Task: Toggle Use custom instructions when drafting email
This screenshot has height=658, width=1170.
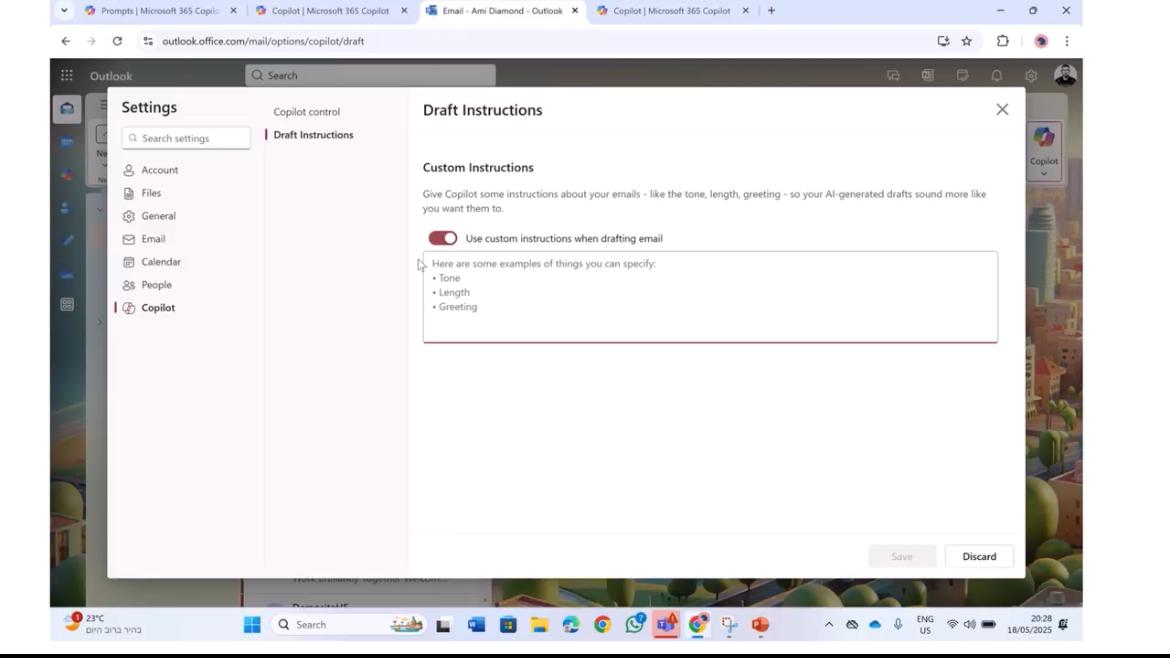Action: pyautogui.click(x=442, y=238)
